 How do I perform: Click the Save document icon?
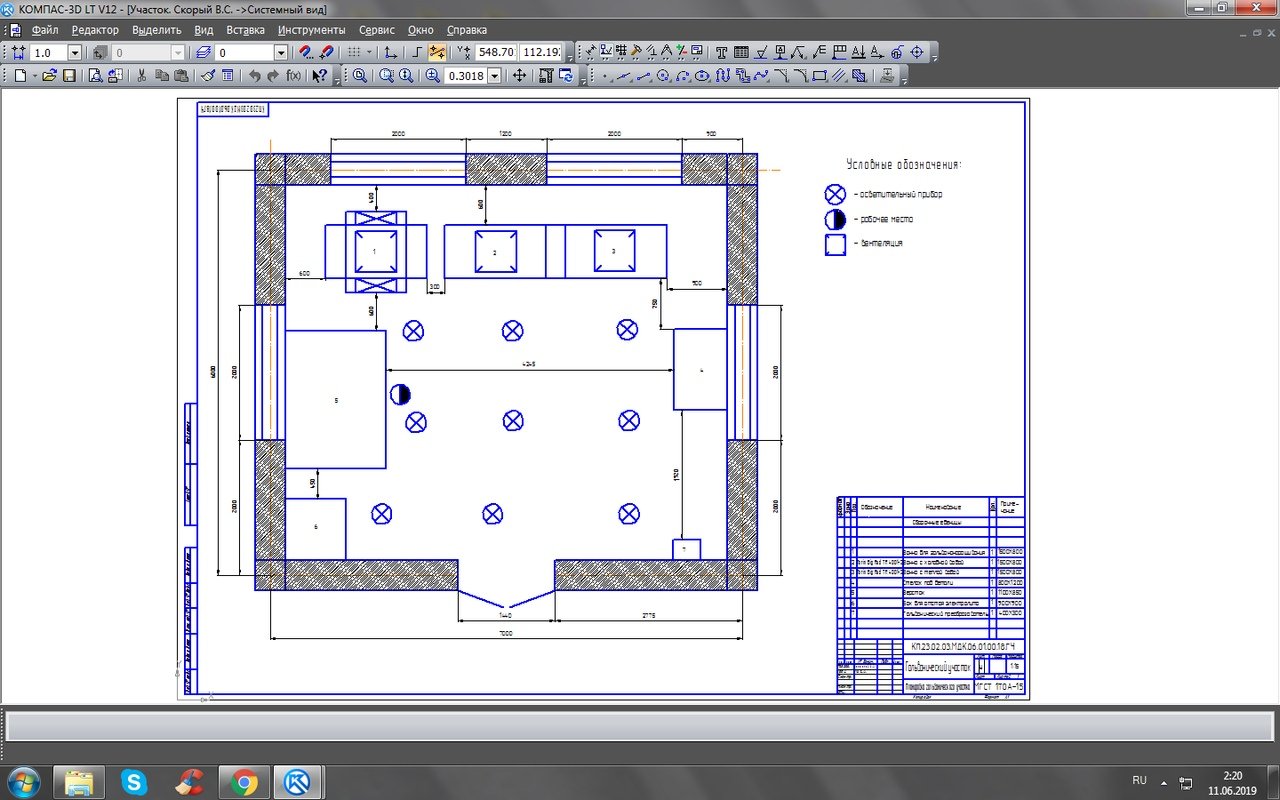(x=69, y=76)
